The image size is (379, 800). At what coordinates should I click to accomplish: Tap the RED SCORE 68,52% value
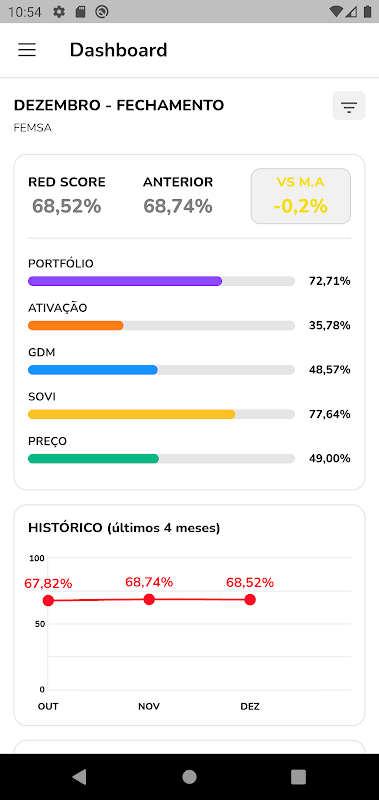coord(67,206)
